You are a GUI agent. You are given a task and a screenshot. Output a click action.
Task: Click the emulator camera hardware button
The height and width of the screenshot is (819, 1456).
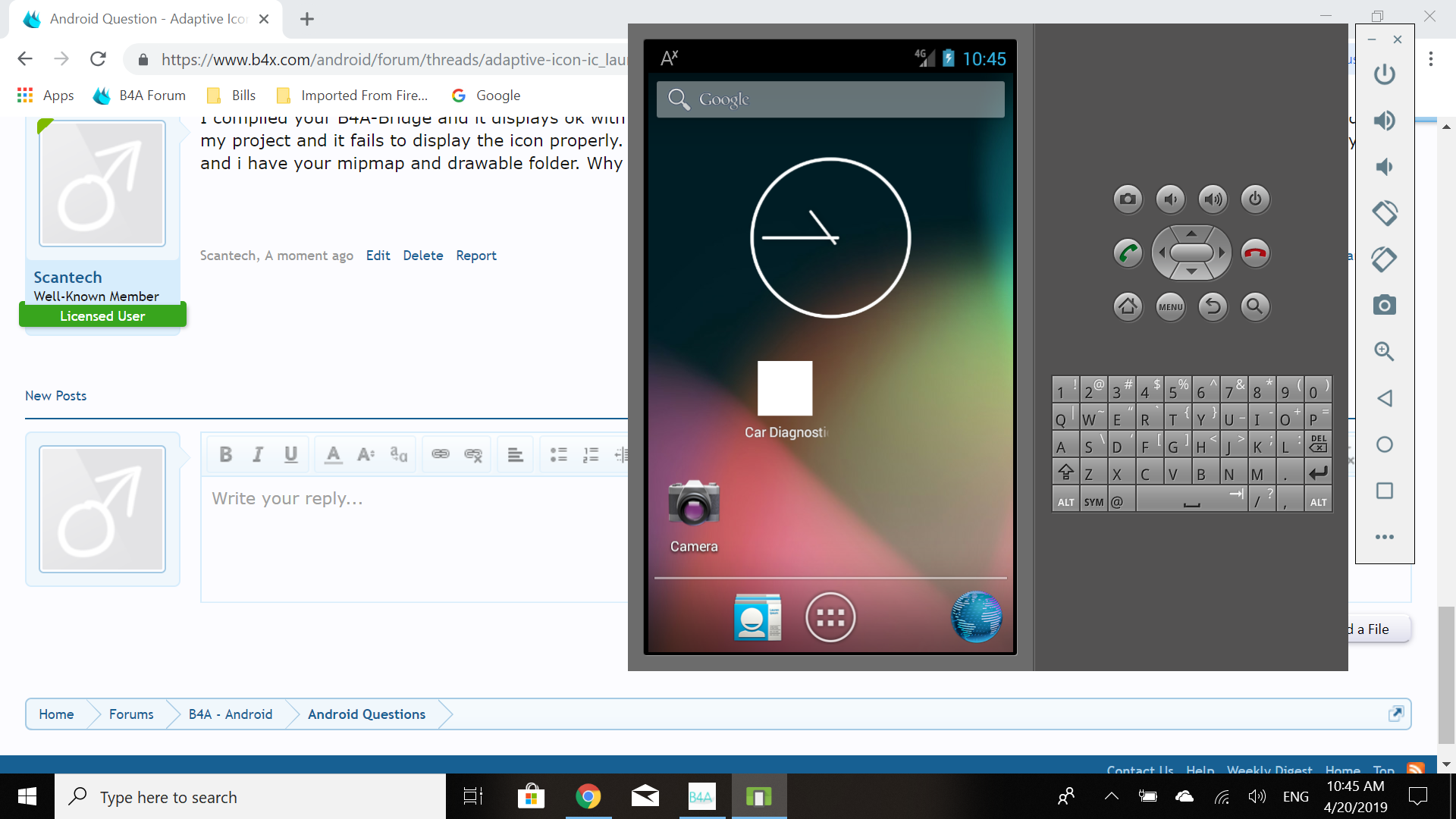[x=1128, y=199]
